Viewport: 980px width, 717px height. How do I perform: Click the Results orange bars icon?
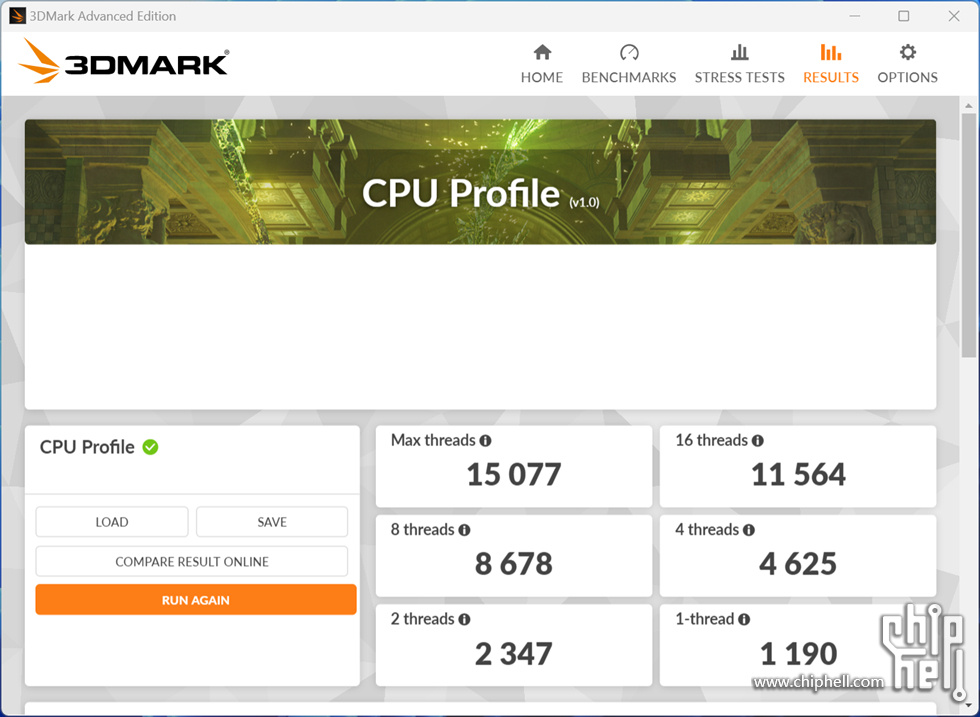pyautogui.click(x=831, y=52)
